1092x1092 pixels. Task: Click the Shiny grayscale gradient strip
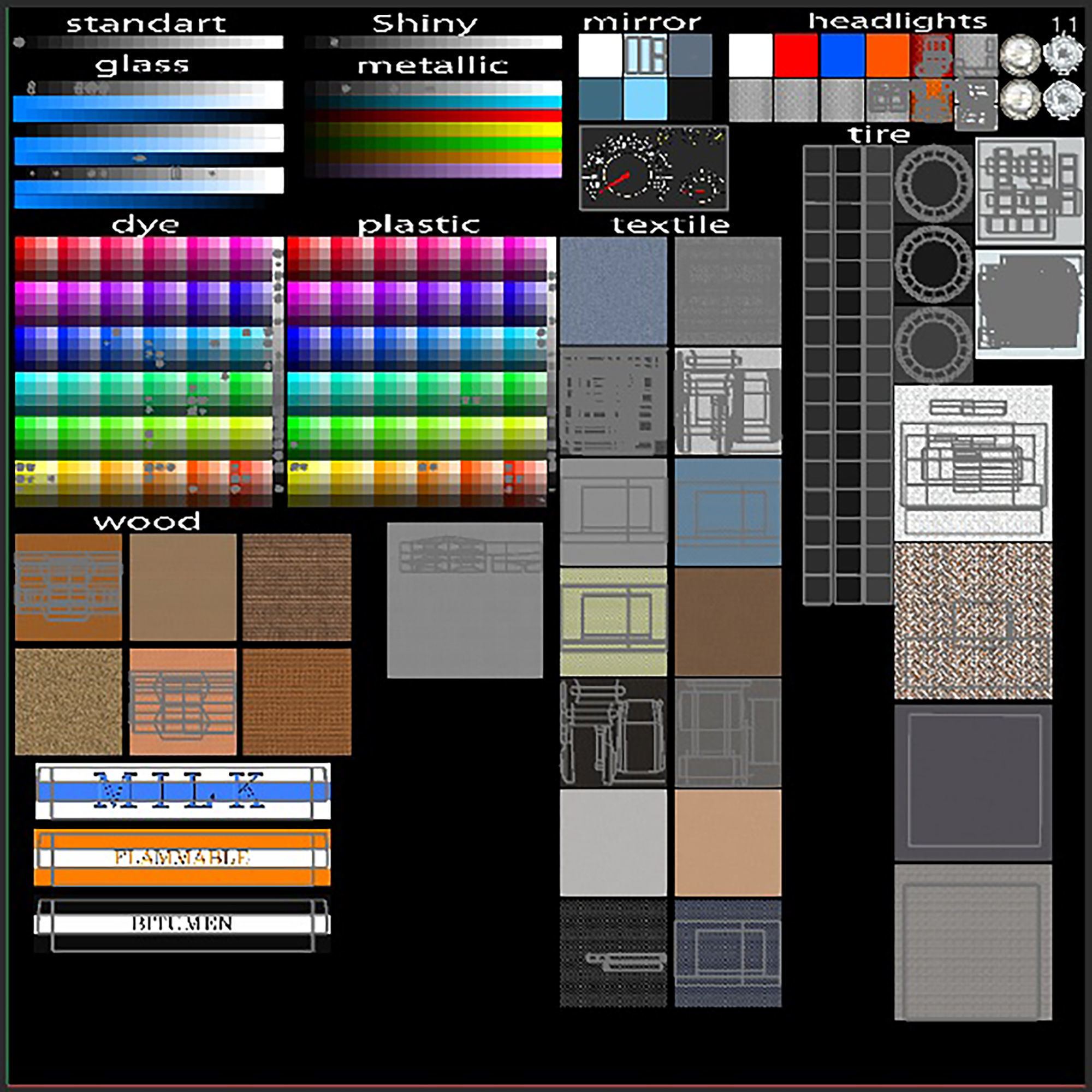(433, 43)
